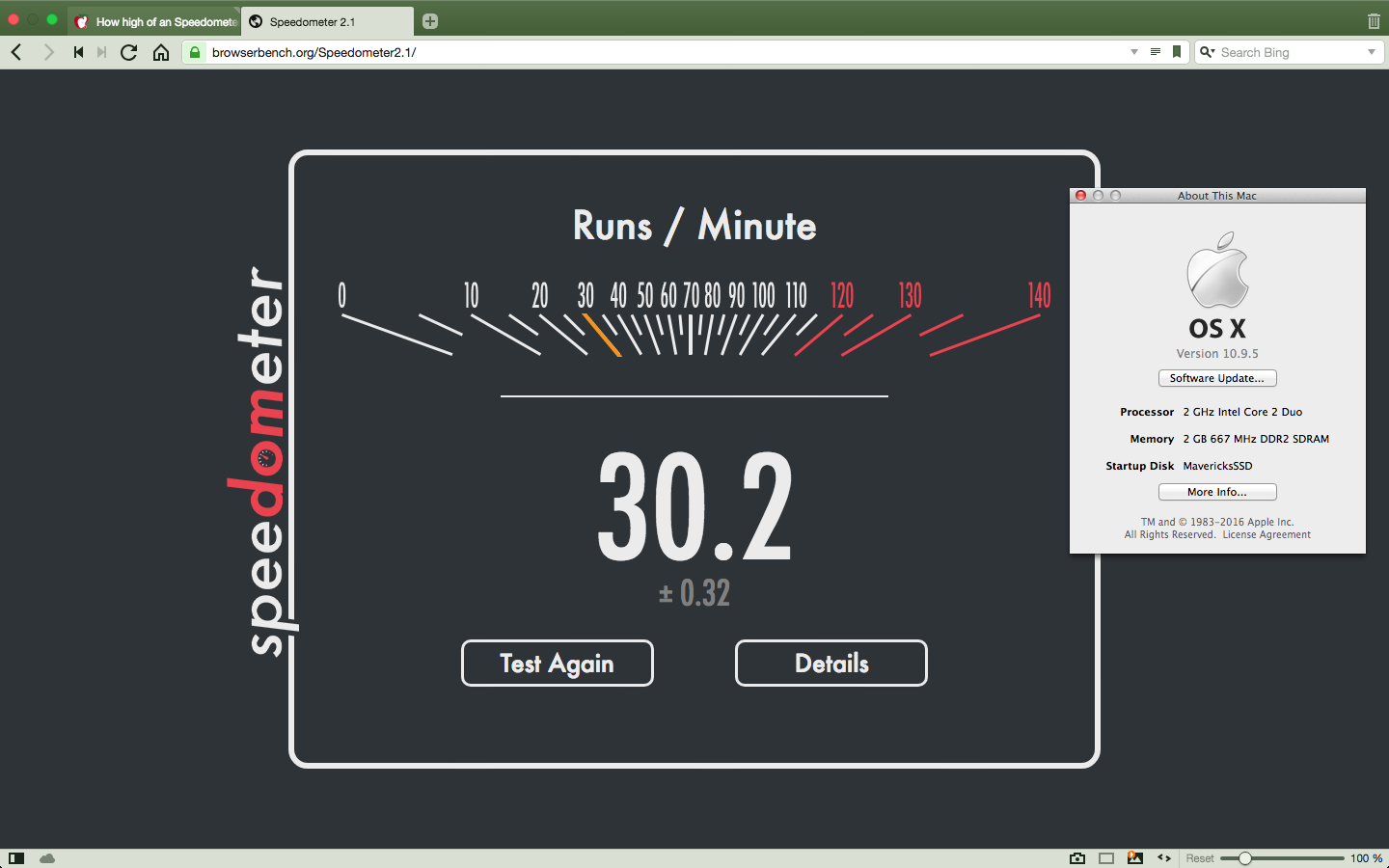Switch to the 'How high of an Speedometer' tab
This screenshot has width=1389, height=868.
click(155, 21)
